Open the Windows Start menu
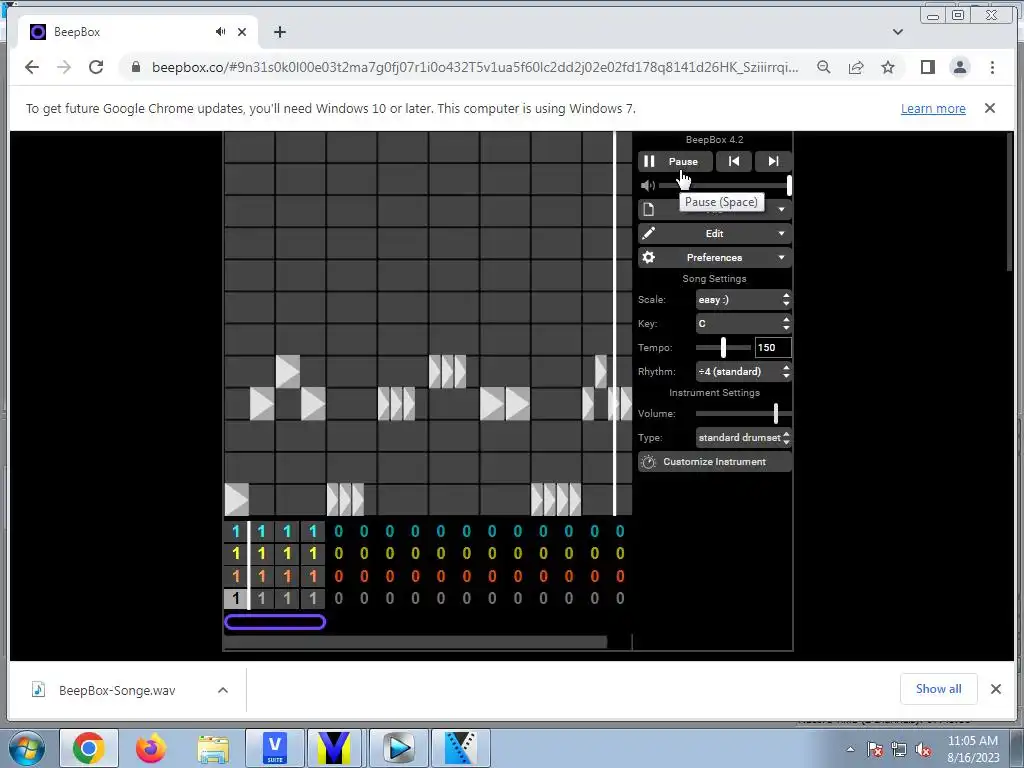This screenshot has height=768, width=1024. [26, 748]
